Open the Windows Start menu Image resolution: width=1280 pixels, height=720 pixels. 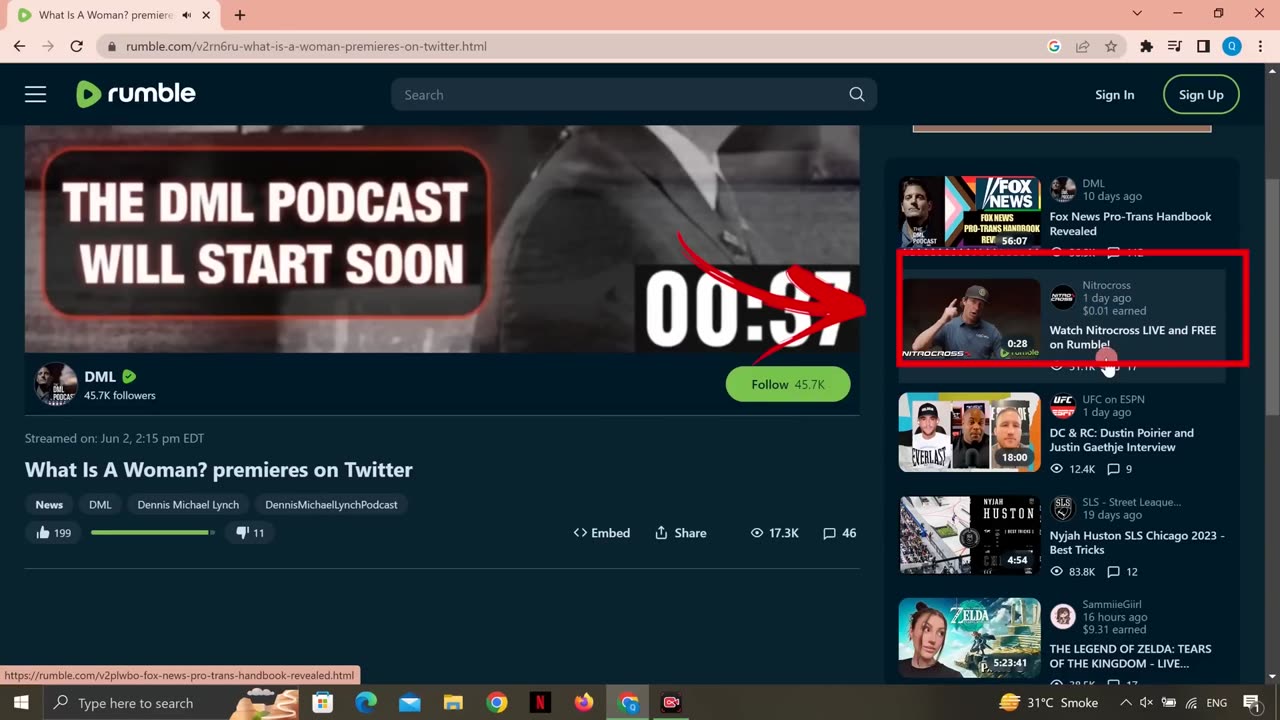click(x=21, y=702)
